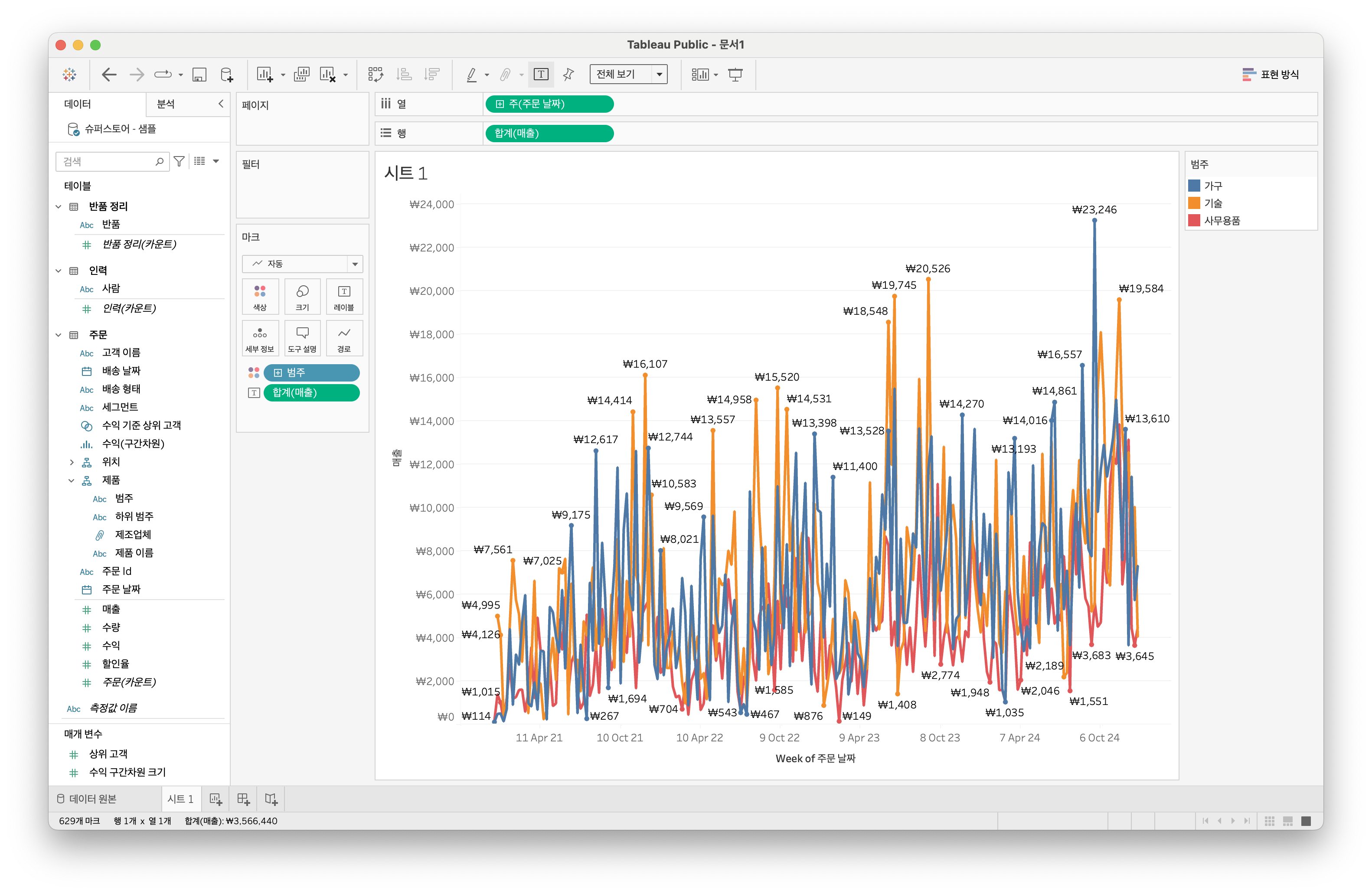This screenshot has width=1372, height=894.
Task: Toggle the show mark labels toolbar button
Action: tap(541, 75)
